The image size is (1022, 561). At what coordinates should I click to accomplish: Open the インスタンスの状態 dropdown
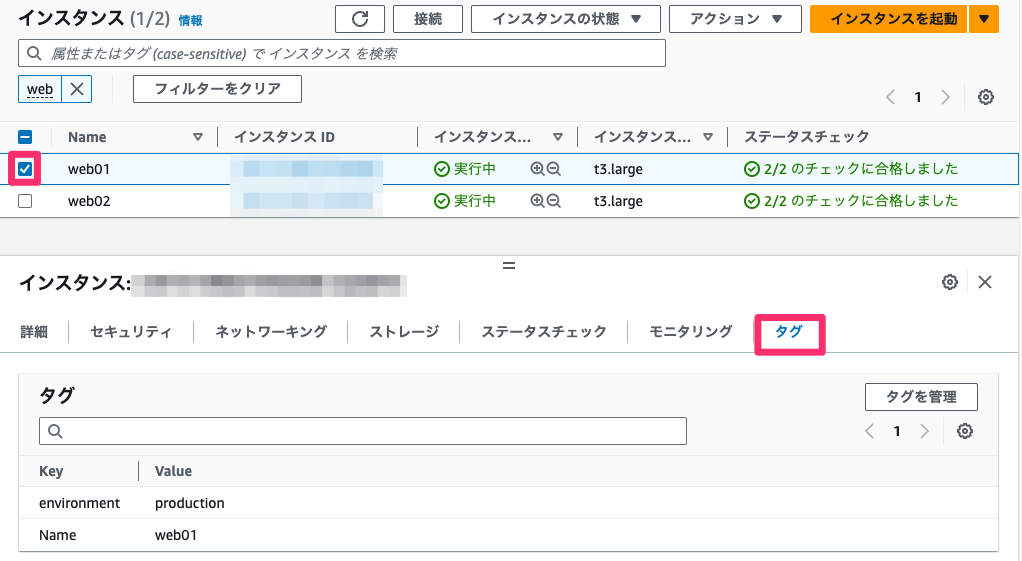[566, 19]
